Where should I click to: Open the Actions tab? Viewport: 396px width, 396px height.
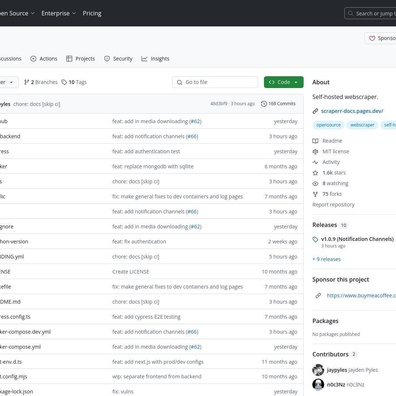coord(44,59)
